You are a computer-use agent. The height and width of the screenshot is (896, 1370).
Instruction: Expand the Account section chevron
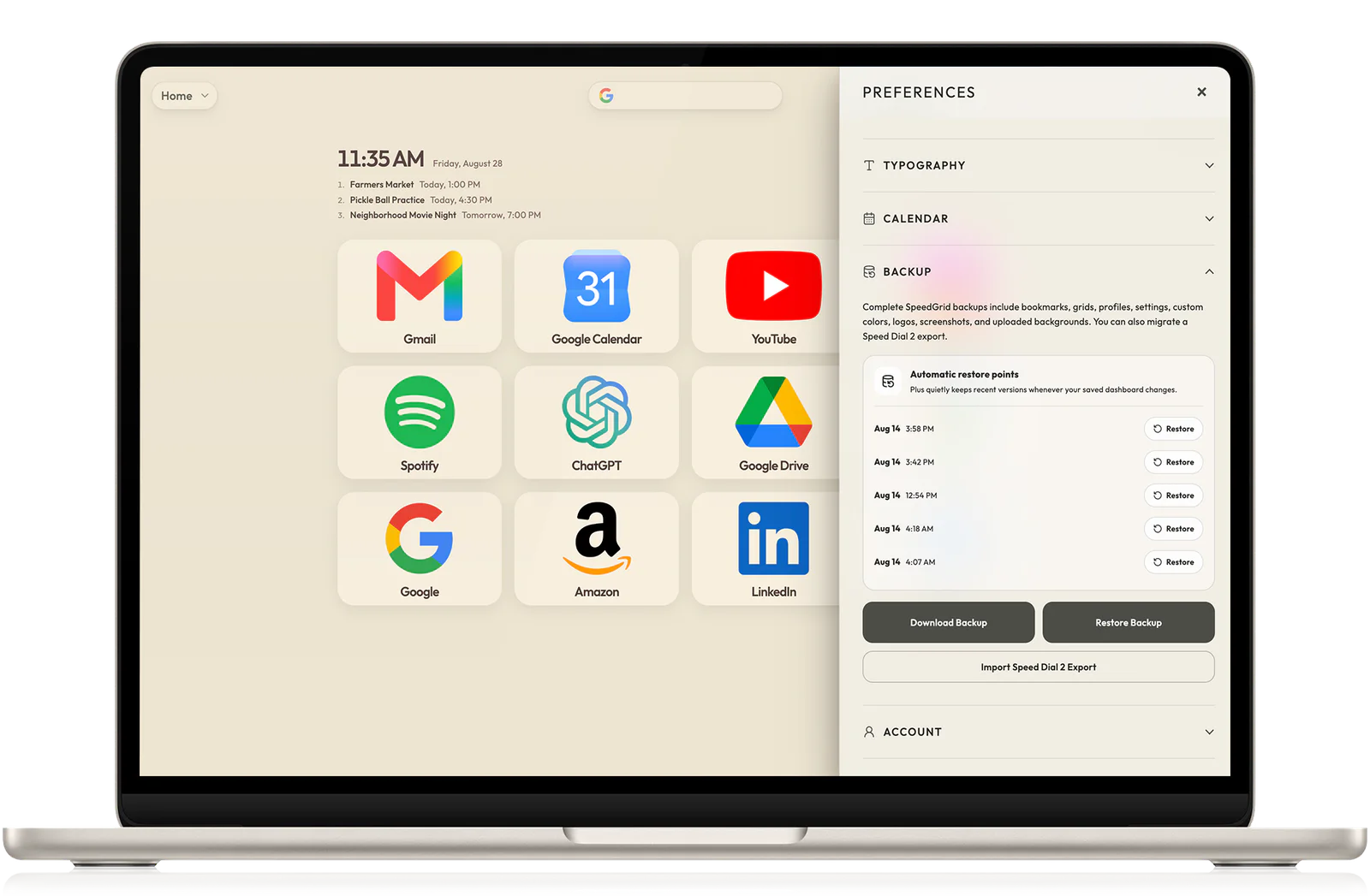[1209, 732]
